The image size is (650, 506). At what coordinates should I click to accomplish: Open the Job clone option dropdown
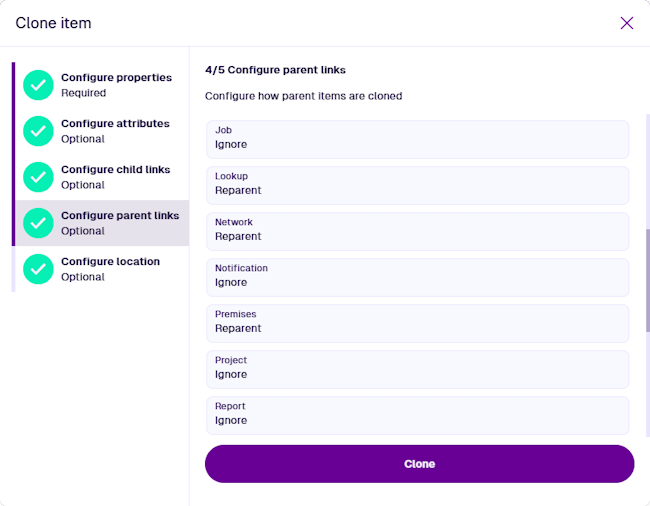coord(417,139)
